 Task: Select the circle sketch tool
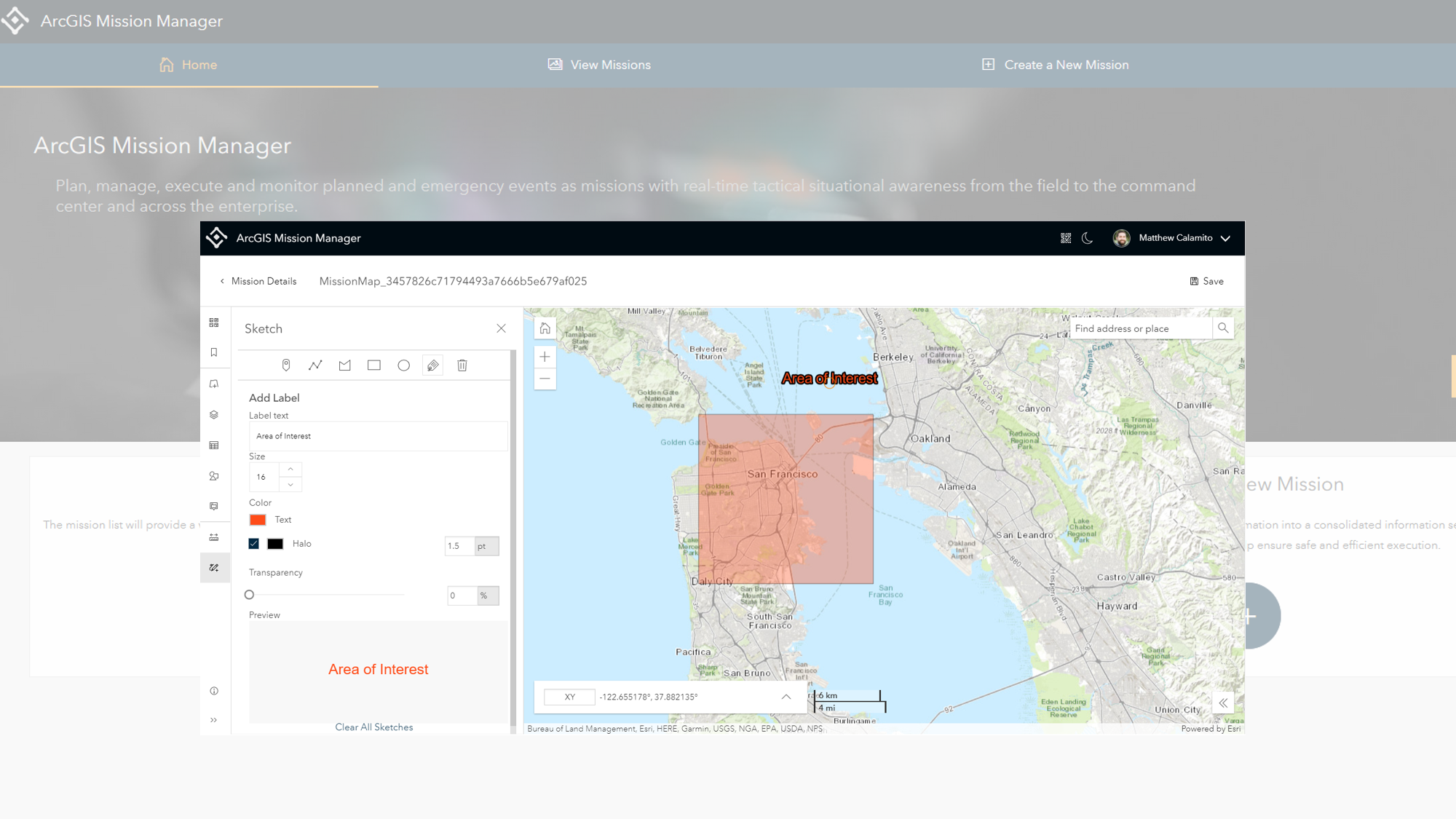tap(403, 365)
